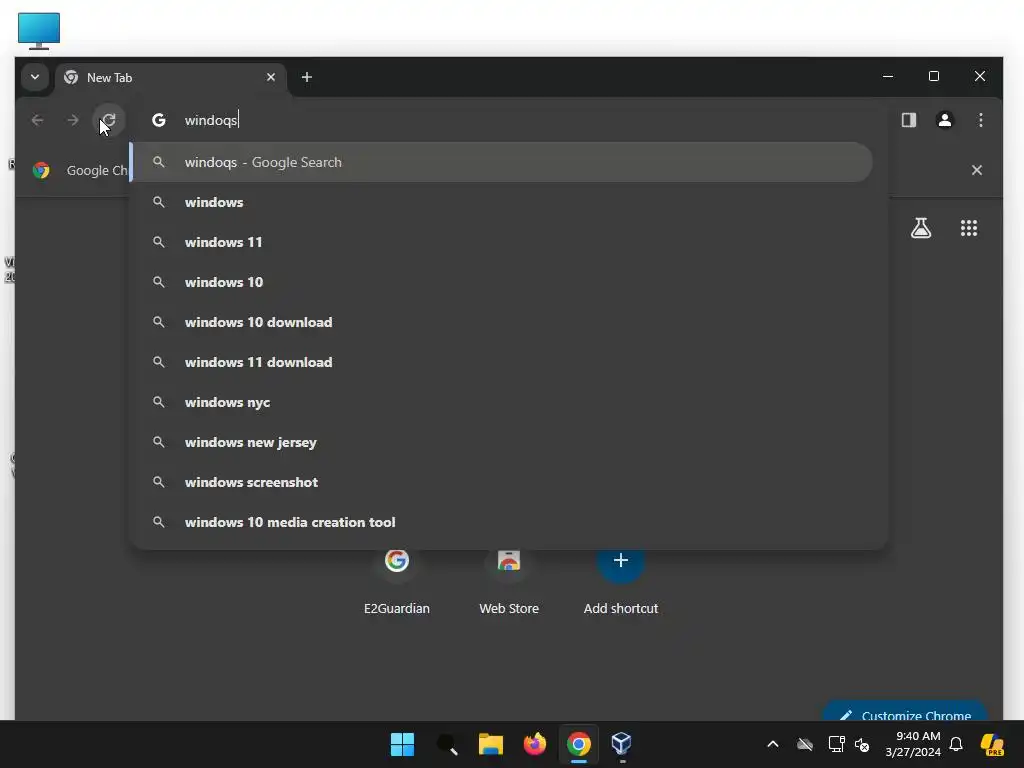Choose the 'windows nyc' suggestion
The image size is (1024, 768).
click(502, 402)
